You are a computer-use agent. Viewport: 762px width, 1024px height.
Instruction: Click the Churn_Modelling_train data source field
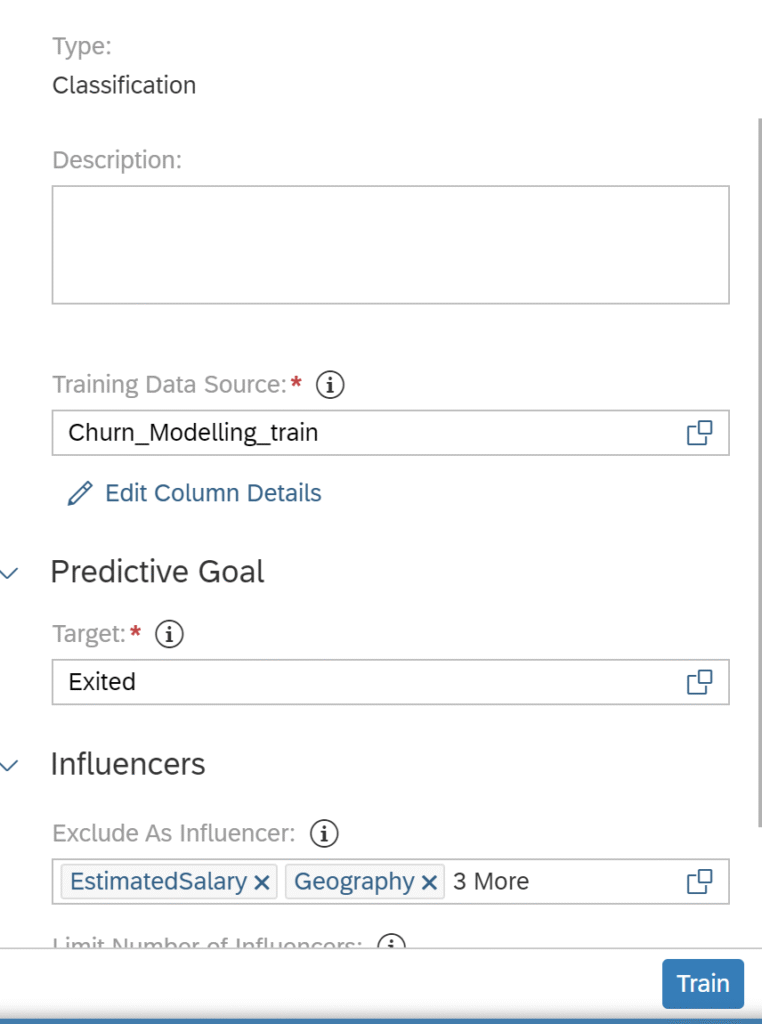[x=390, y=432]
